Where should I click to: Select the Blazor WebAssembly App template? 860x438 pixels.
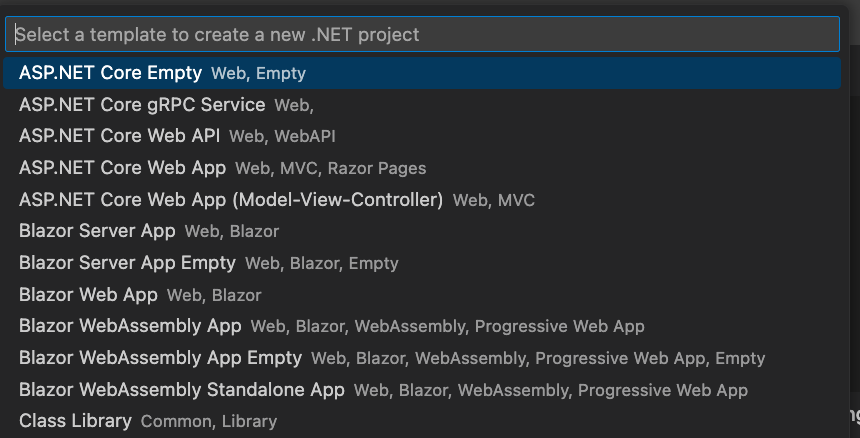130,326
